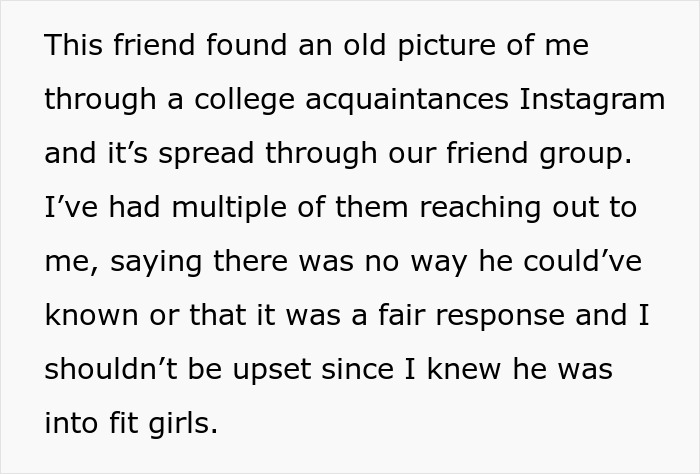
Task: Click the opening word "This"
Action: (75, 46)
